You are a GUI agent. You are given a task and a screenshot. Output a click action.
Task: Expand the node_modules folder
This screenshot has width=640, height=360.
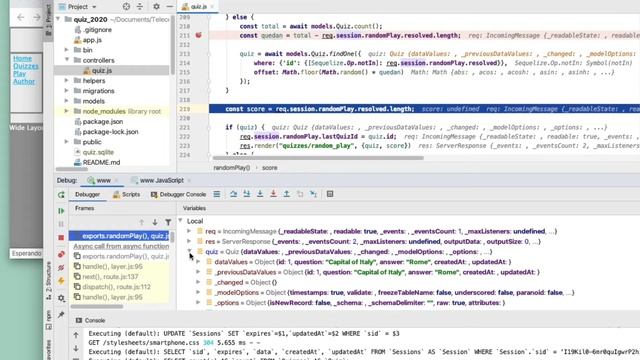click(x=67, y=111)
